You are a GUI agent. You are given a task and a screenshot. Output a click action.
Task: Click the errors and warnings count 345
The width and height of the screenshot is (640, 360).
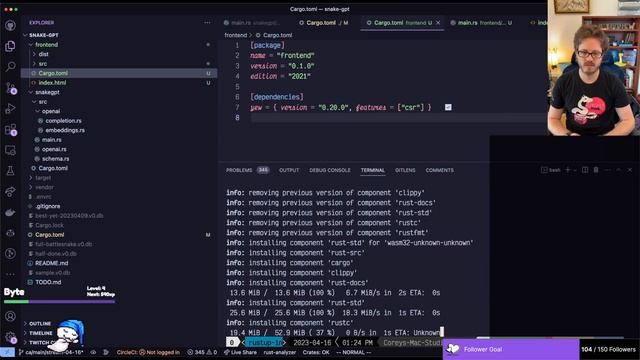click(202, 352)
